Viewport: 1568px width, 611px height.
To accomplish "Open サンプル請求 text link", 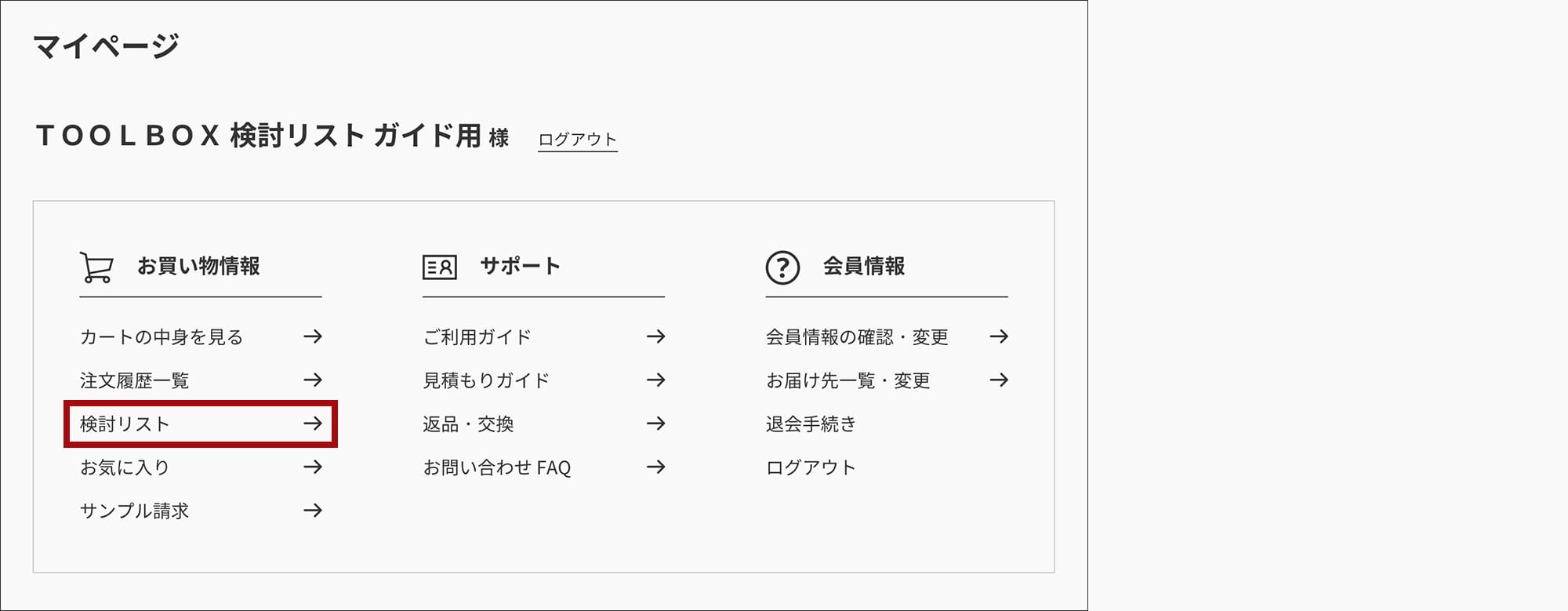I will coord(134,511).
